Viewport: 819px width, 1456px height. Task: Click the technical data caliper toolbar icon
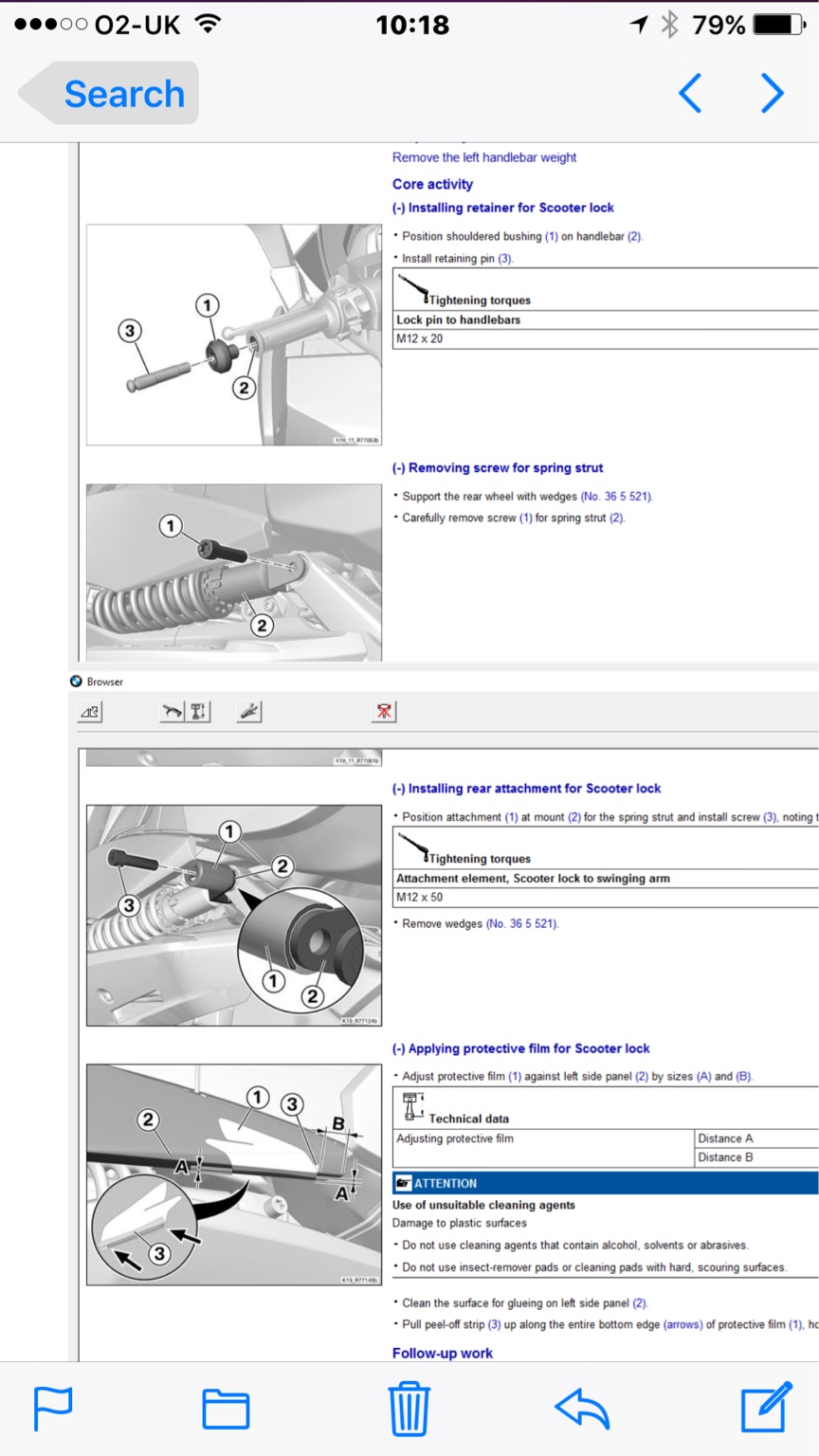click(x=198, y=711)
